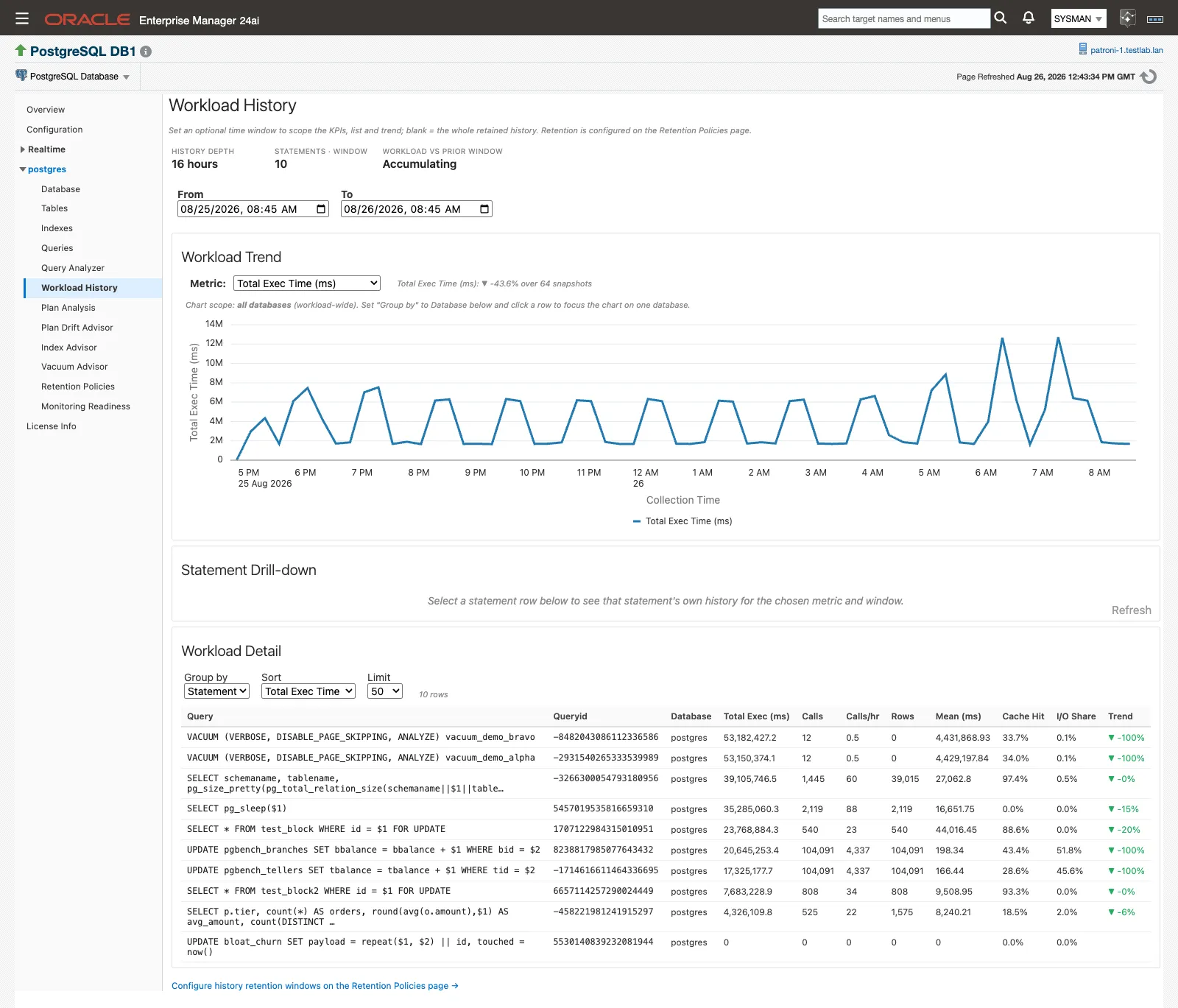Click the host server icon near patroni-1
The width and height of the screenshot is (1178, 1008).
click(1082, 49)
